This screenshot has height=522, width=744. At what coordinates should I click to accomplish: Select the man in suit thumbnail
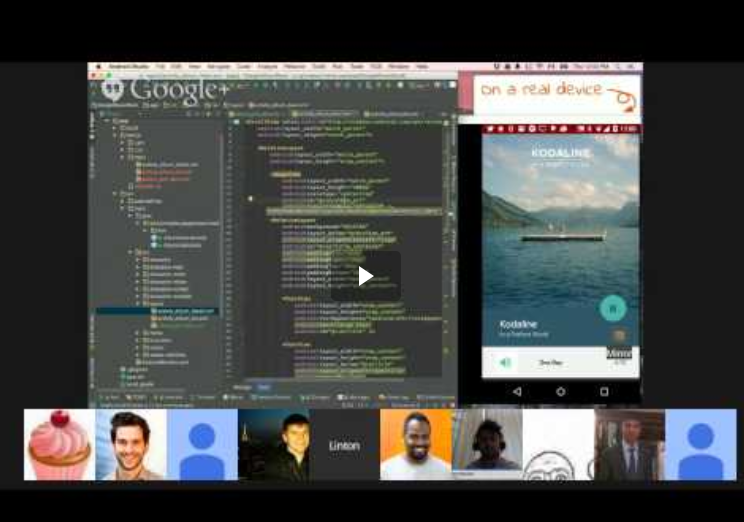click(629, 445)
